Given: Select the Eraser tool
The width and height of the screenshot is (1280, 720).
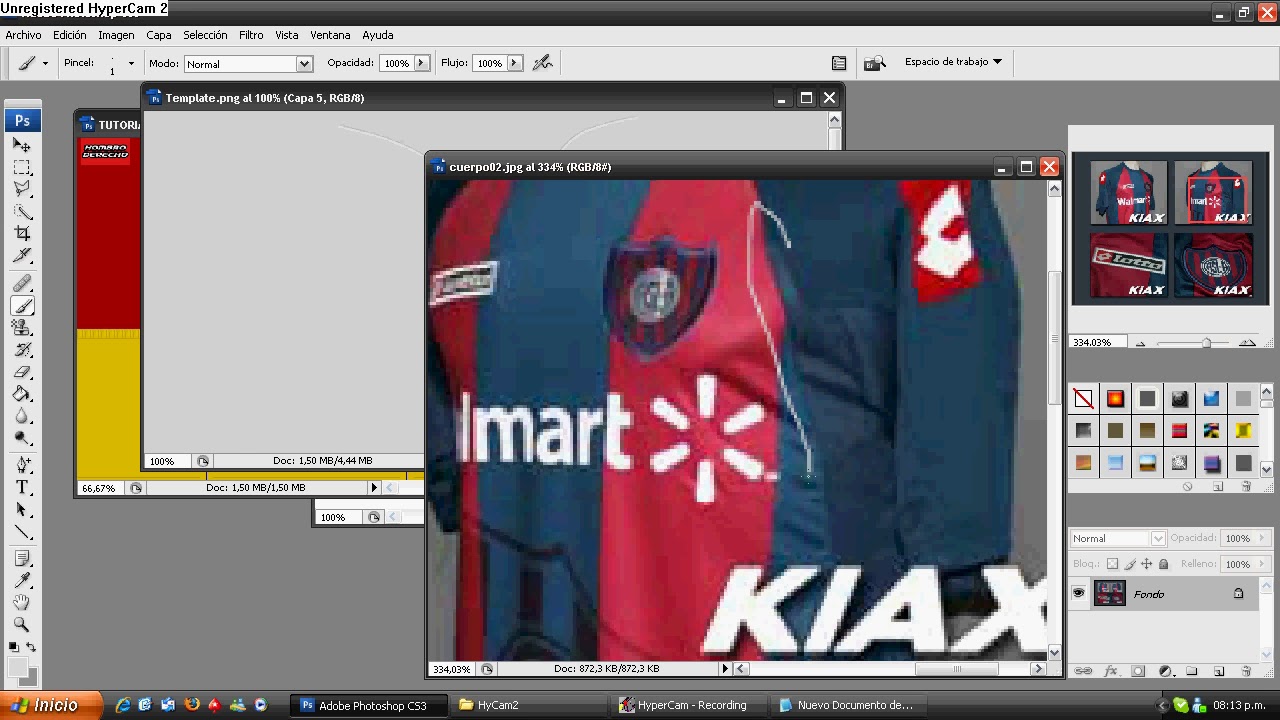Looking at the screenshot, I should click(22, 372).
